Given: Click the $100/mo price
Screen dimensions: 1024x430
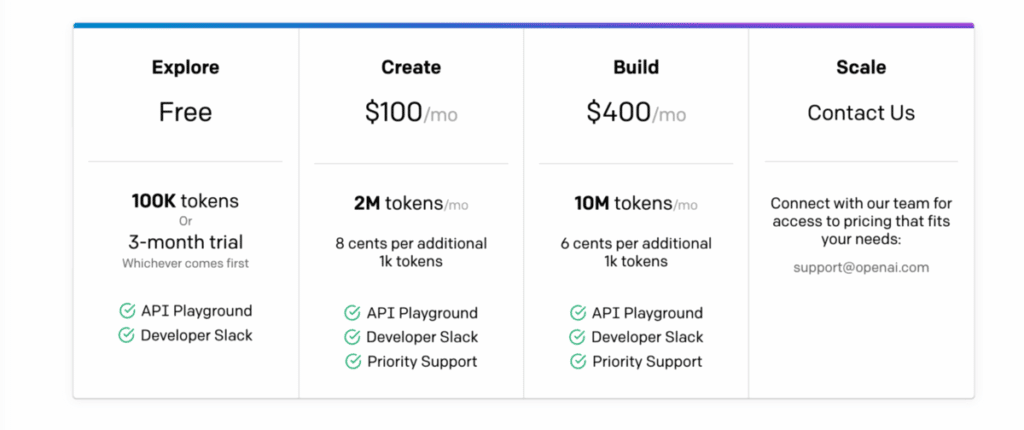Looking at the screenshot, I should click(x=411, y=113).
